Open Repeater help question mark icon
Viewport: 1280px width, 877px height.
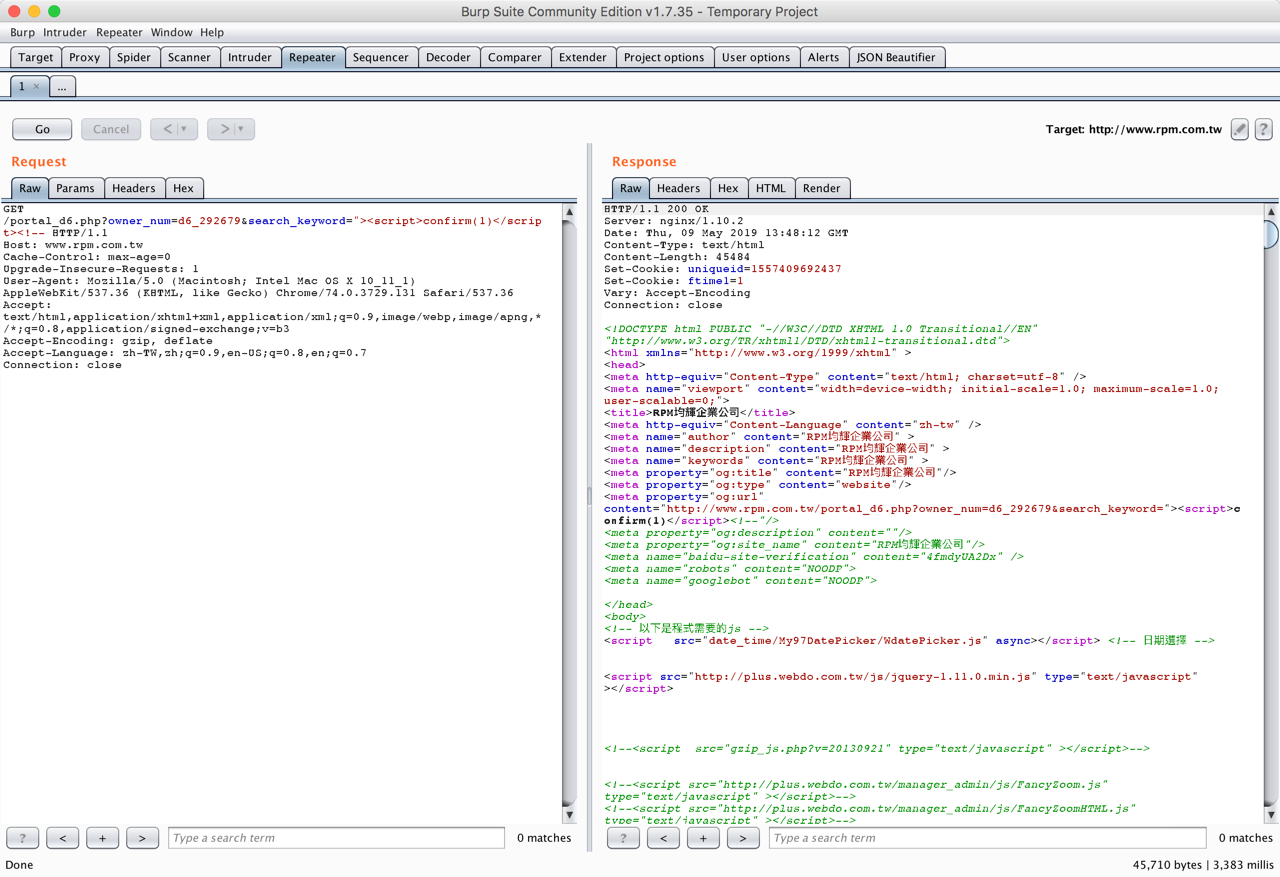pyautogui.click(x=1263, y=129)
